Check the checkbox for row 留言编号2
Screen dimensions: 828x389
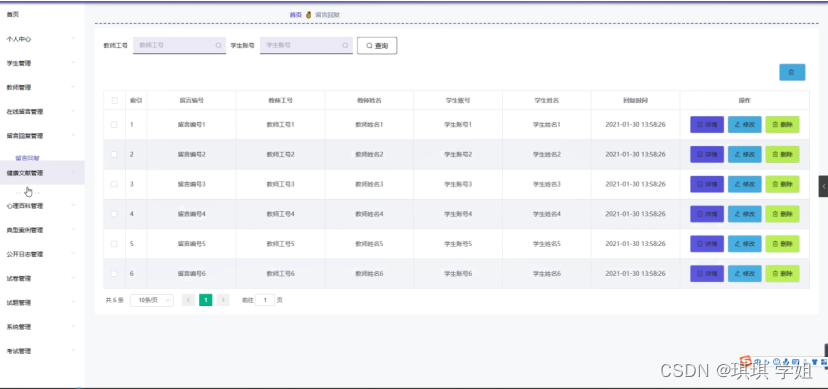pos(114,155)
